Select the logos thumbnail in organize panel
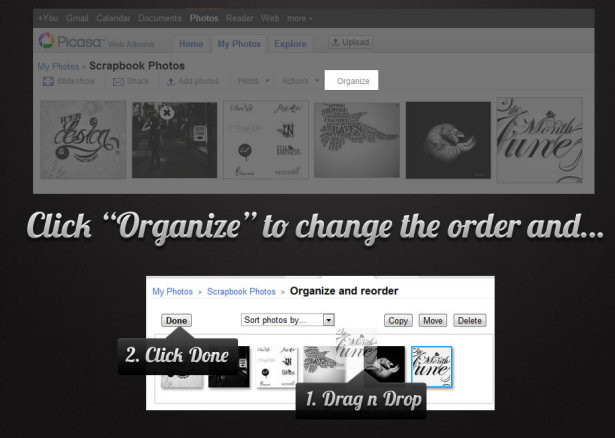 coord(277,367)
